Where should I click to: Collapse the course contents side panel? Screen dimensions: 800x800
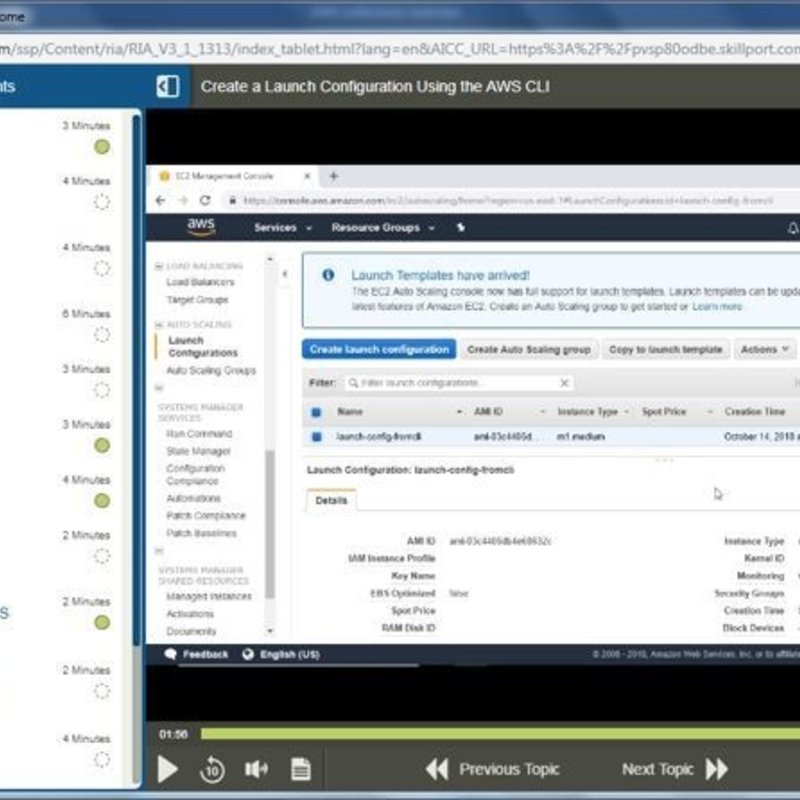coord(168,86)
